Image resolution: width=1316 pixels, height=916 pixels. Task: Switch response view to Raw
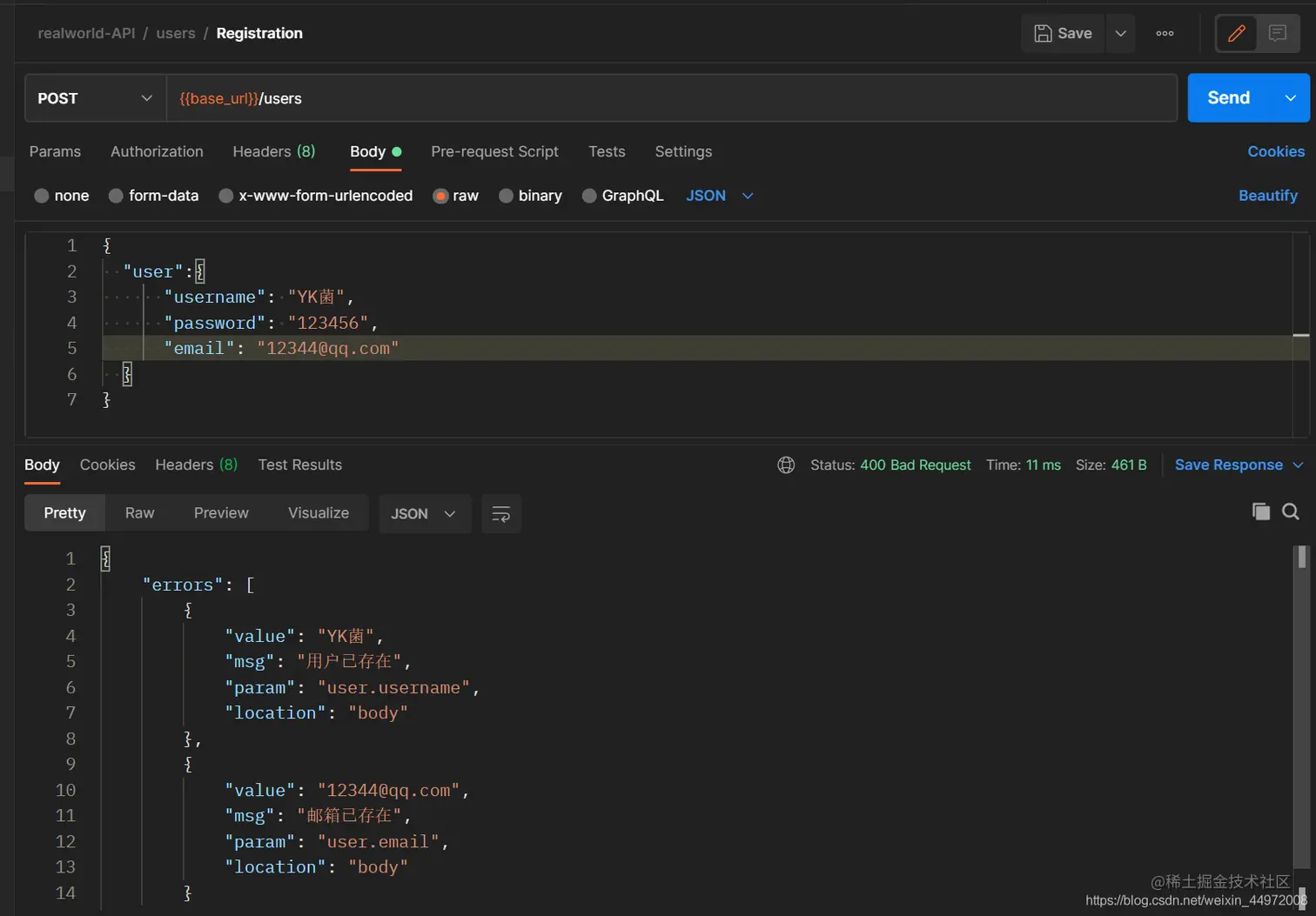tap(139, 513)
